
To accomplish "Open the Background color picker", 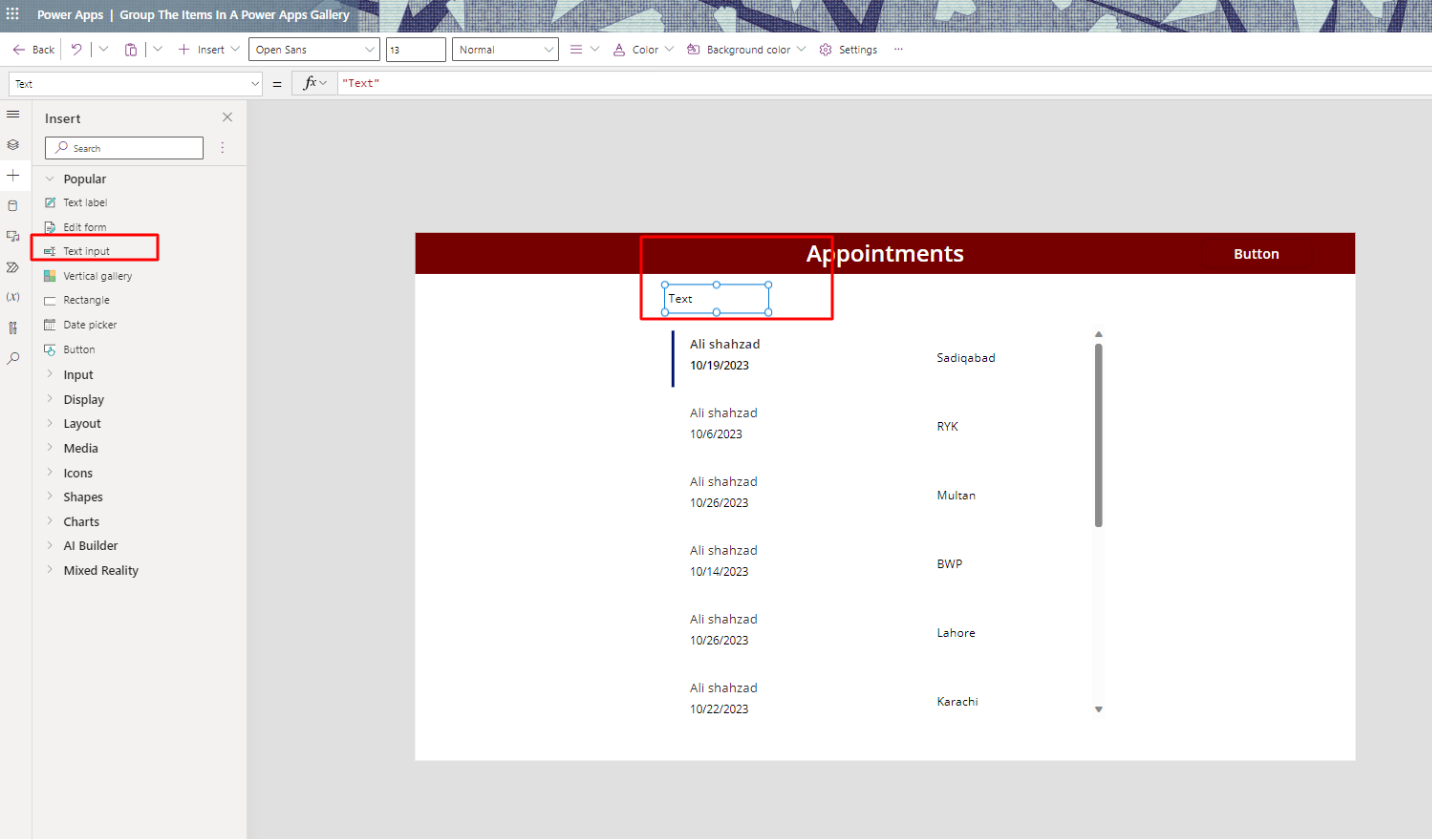I will click(746, 49).
